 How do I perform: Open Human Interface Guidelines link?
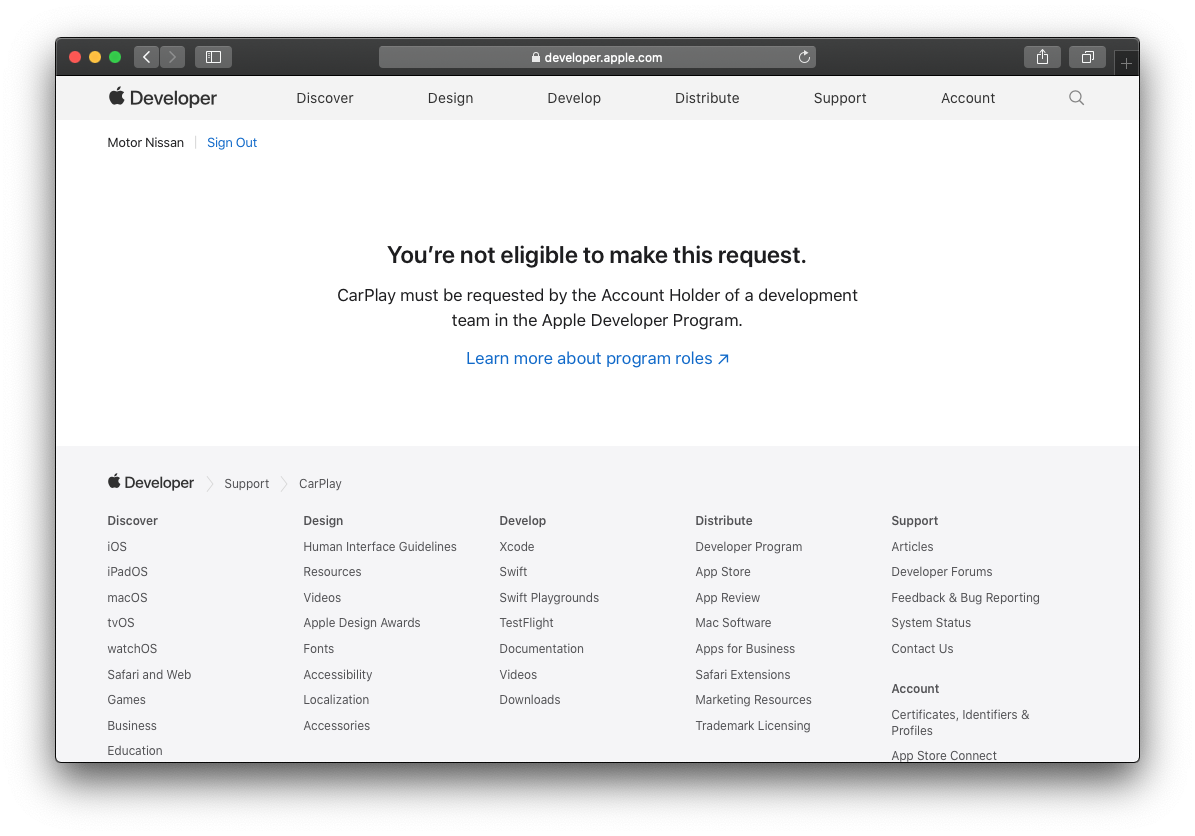[380, 546]
